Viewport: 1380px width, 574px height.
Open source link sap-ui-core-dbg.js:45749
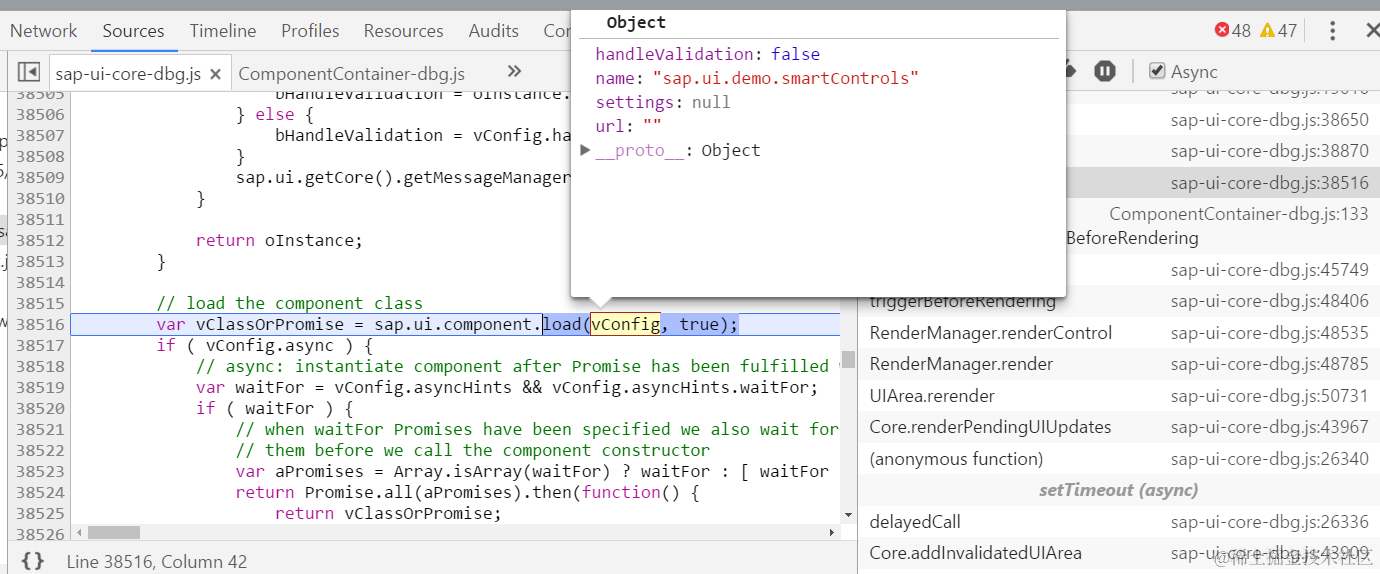[1269, 270]
